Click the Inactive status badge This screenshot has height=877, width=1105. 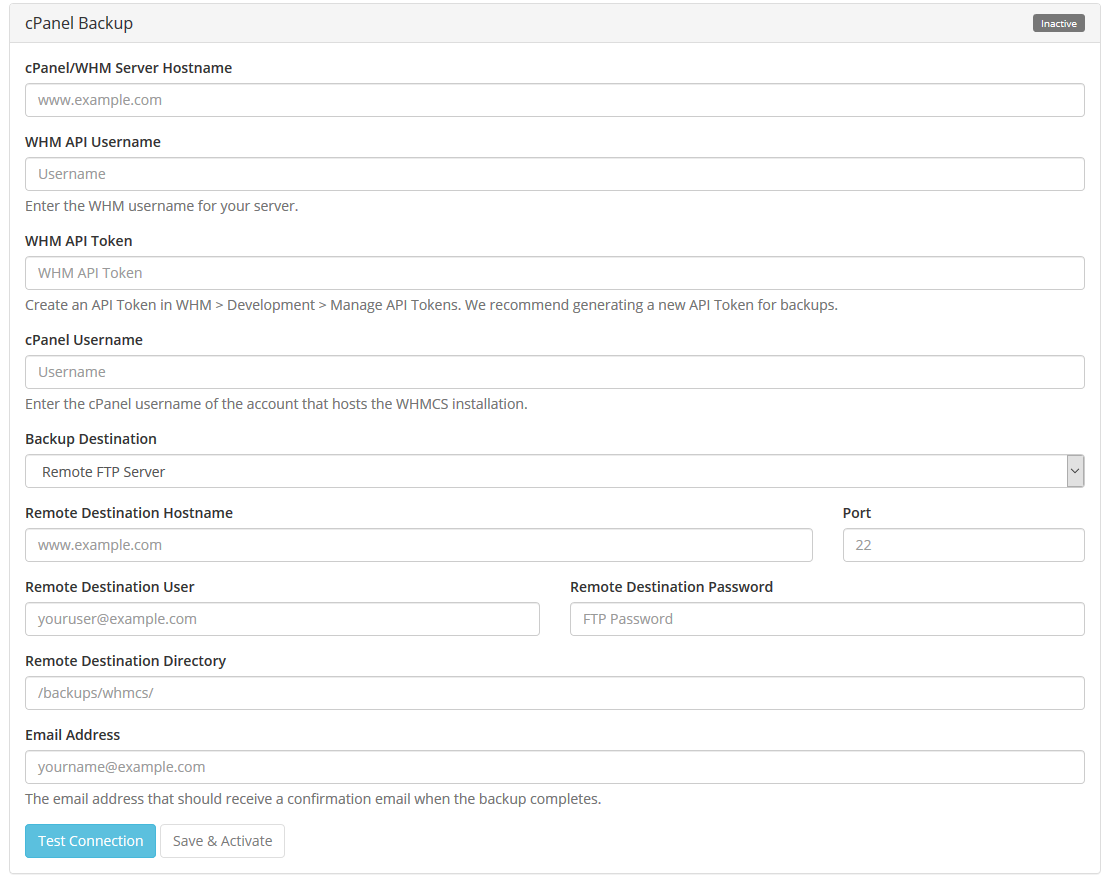(1058, 23)
